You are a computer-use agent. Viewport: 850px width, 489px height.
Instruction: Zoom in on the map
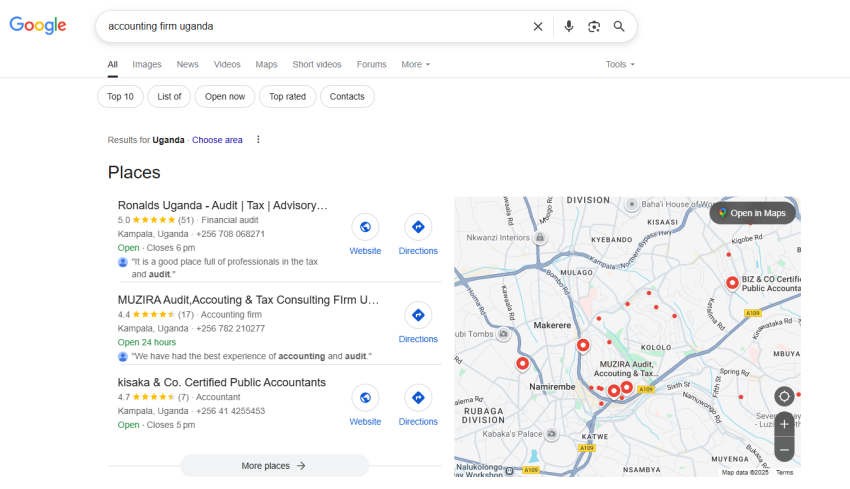(784, 424)
